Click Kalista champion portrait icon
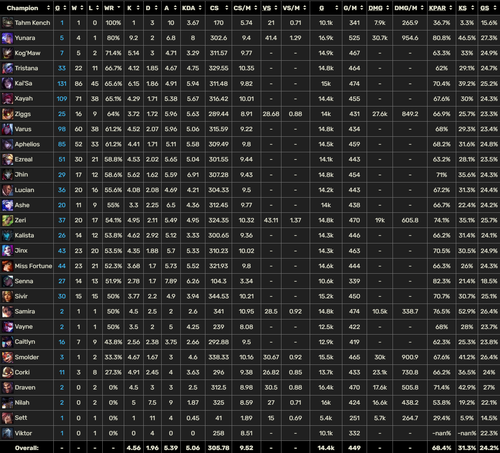Viewport: 500px width, 453px height. click(x=7, y=236)
